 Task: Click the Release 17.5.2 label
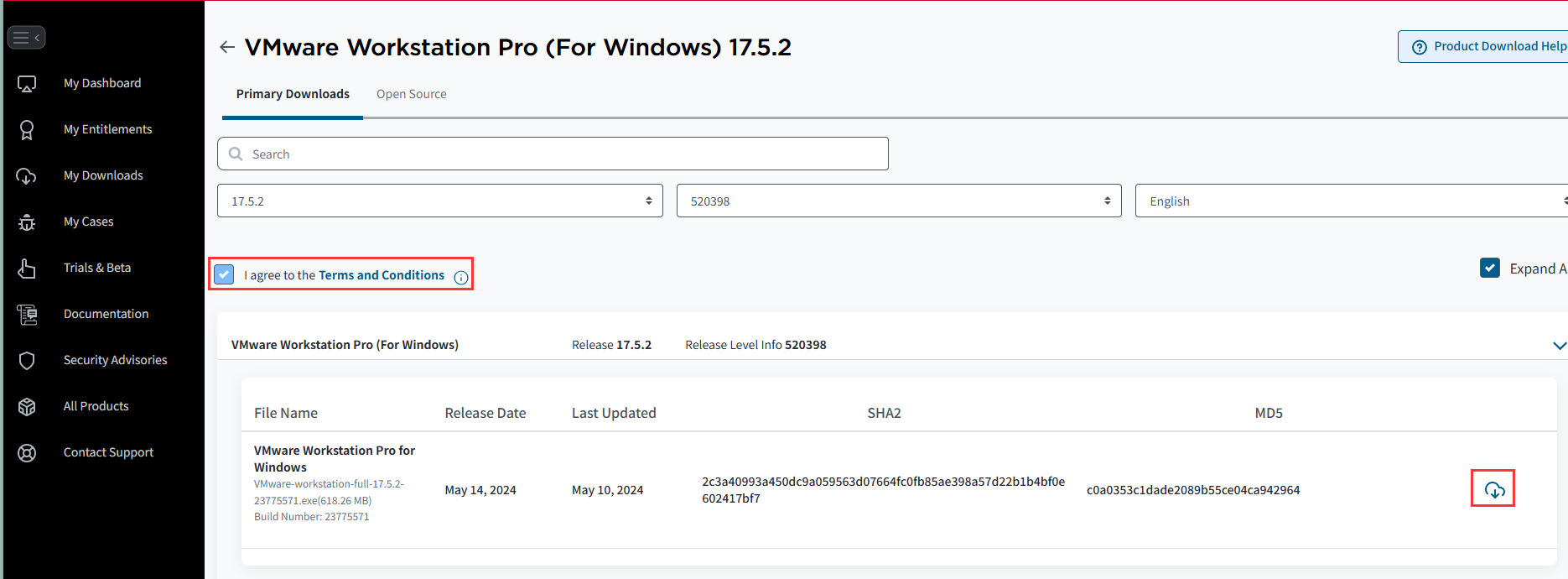pyautogui.click(x=611, y=345)
